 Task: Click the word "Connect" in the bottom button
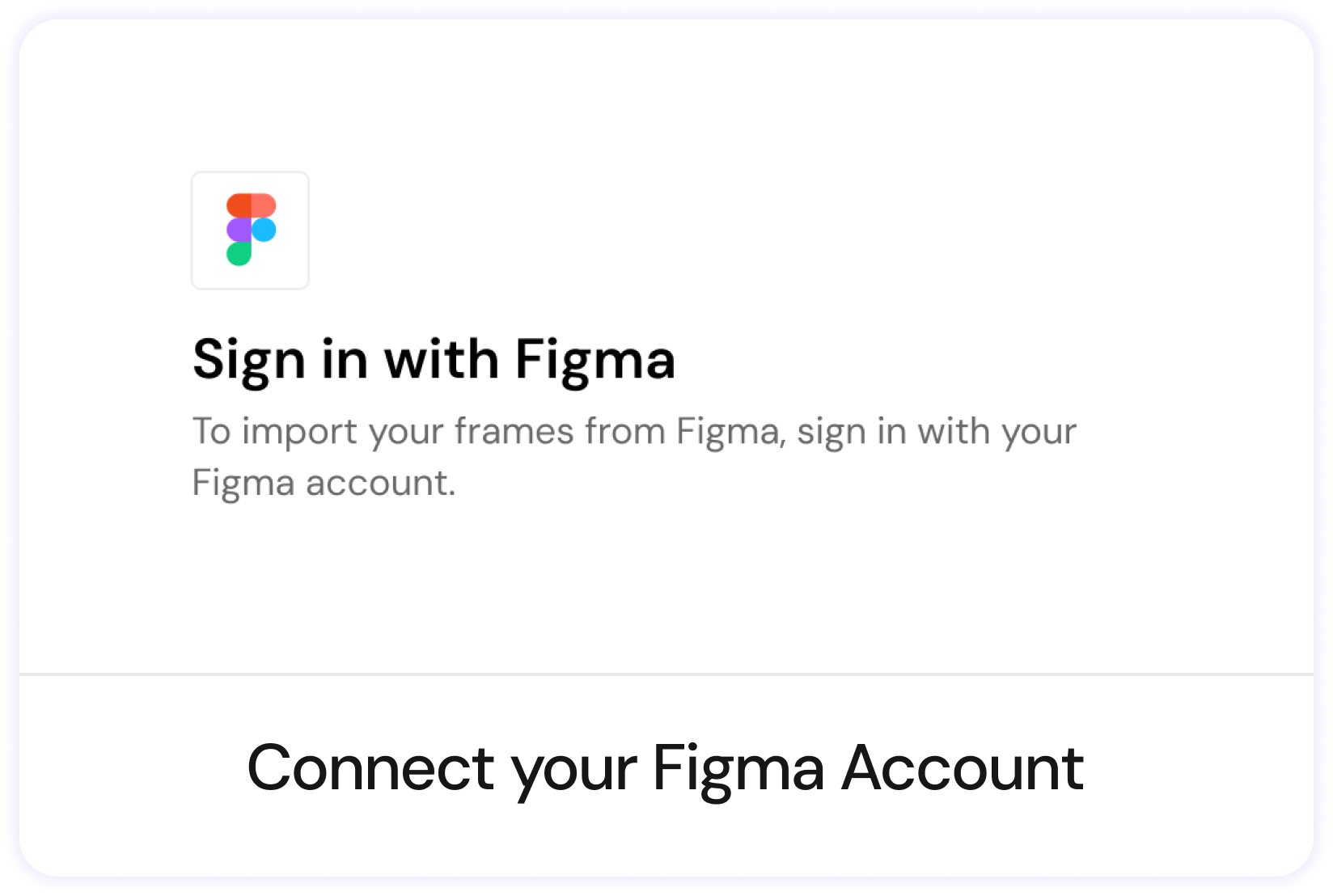370,768
